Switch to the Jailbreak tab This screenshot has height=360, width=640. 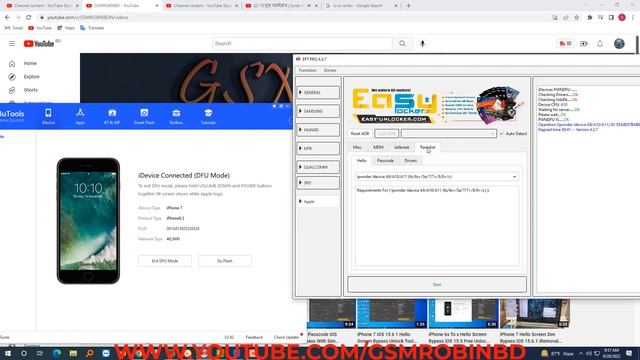point(401,147)
